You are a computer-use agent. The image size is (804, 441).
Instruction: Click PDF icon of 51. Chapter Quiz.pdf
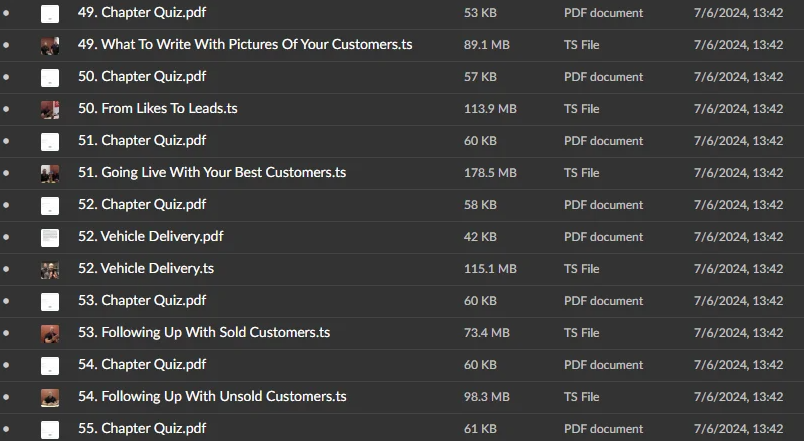coord(50,141)
